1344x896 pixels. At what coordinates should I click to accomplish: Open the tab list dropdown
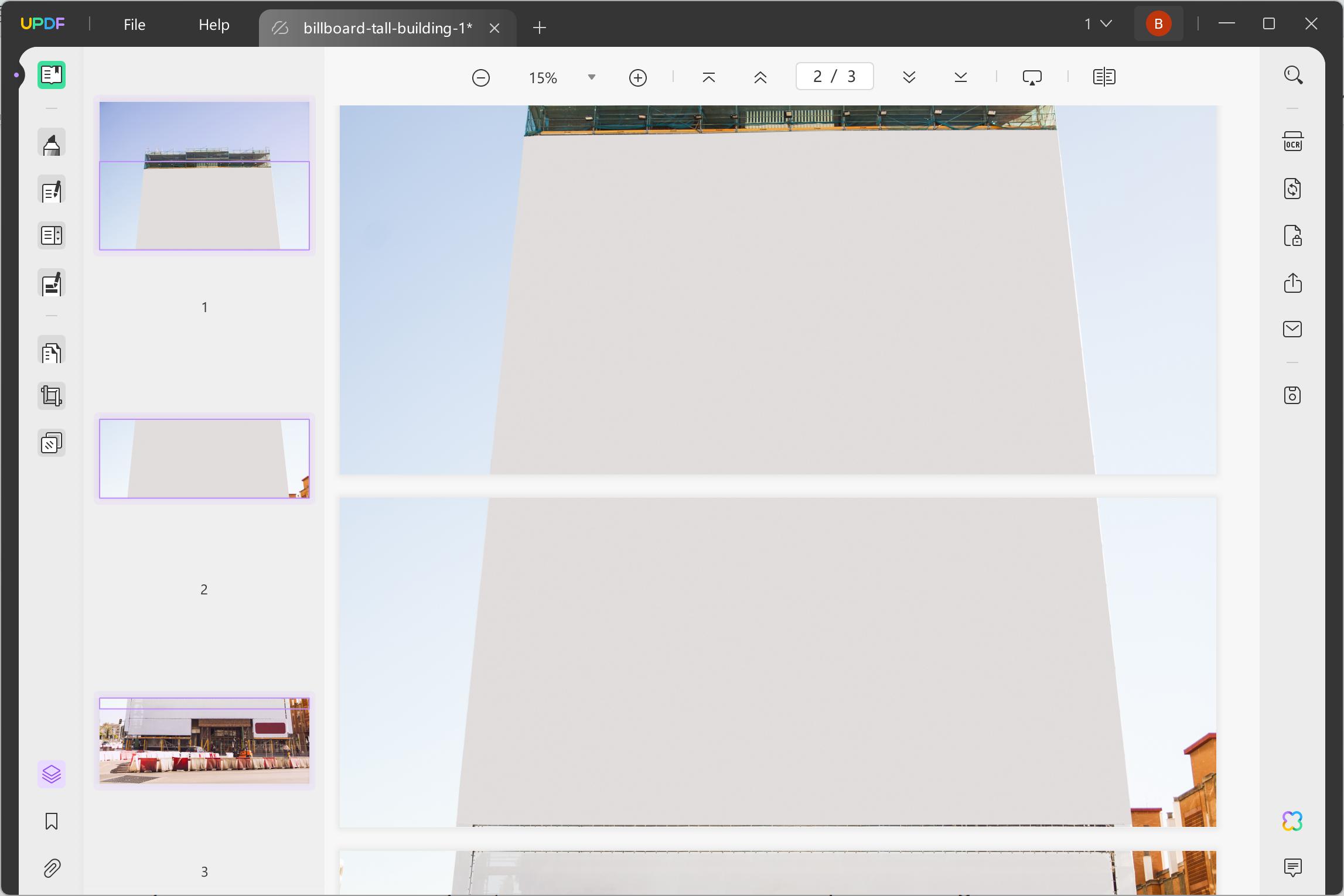tap(1099, 23)
